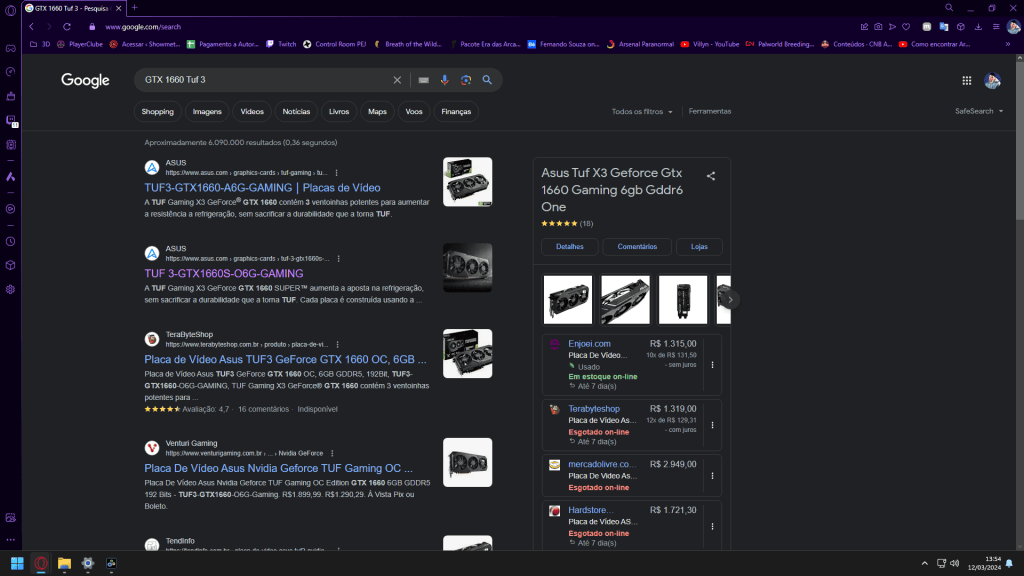Show more bookmarks overflow chevron
This screenshot has height=576, width=1024.
pyautogui.click(x=1008, y=44)
